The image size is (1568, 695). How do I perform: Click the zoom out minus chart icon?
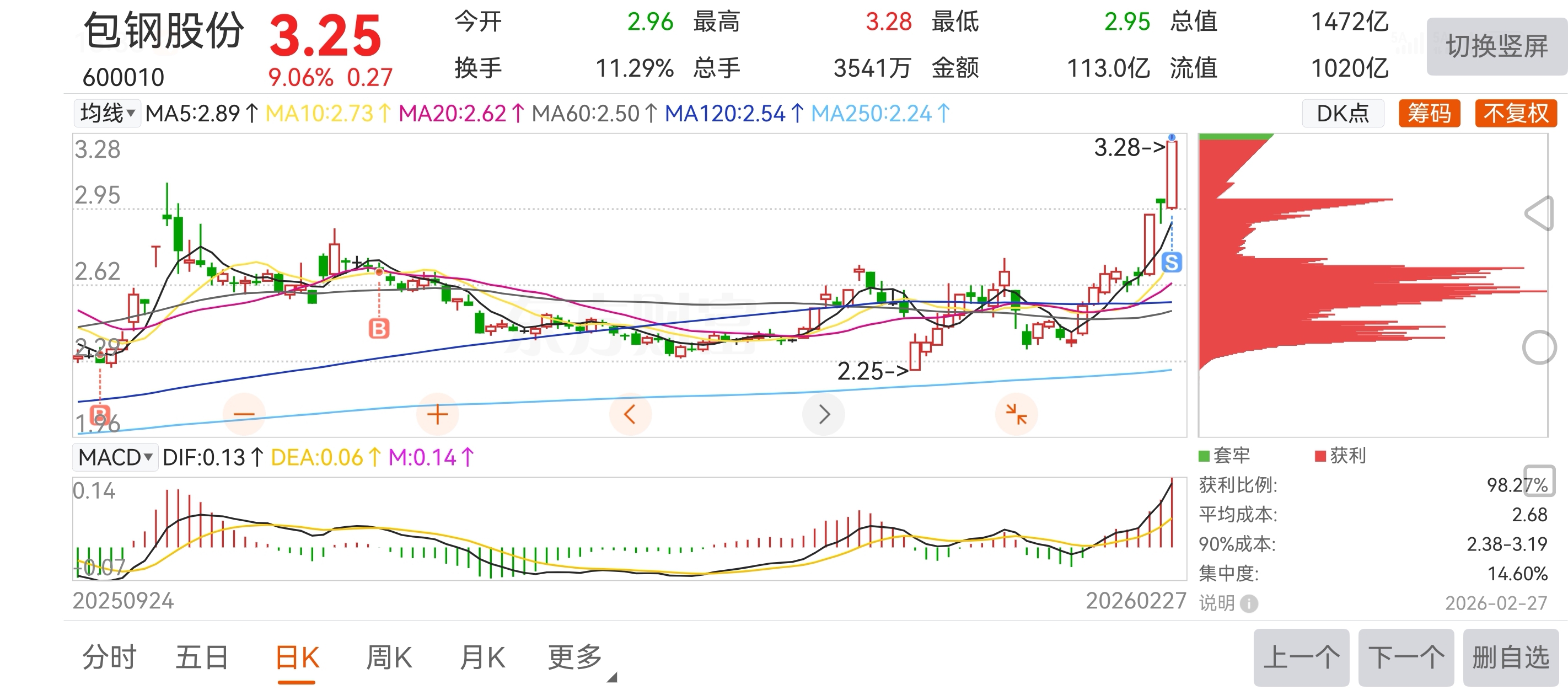(x=244, y=414)
